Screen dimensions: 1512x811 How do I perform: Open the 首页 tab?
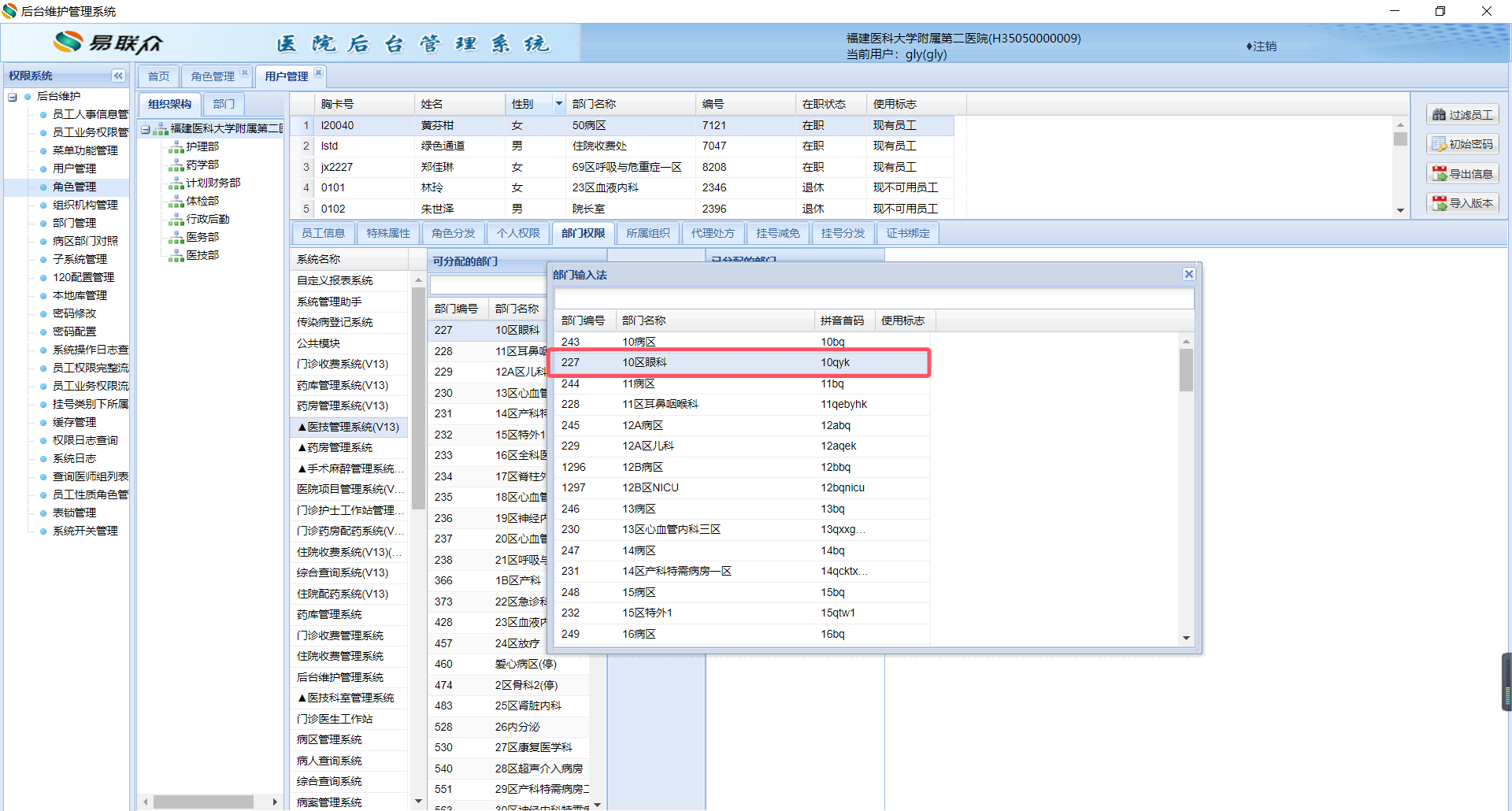pos(158,76)
